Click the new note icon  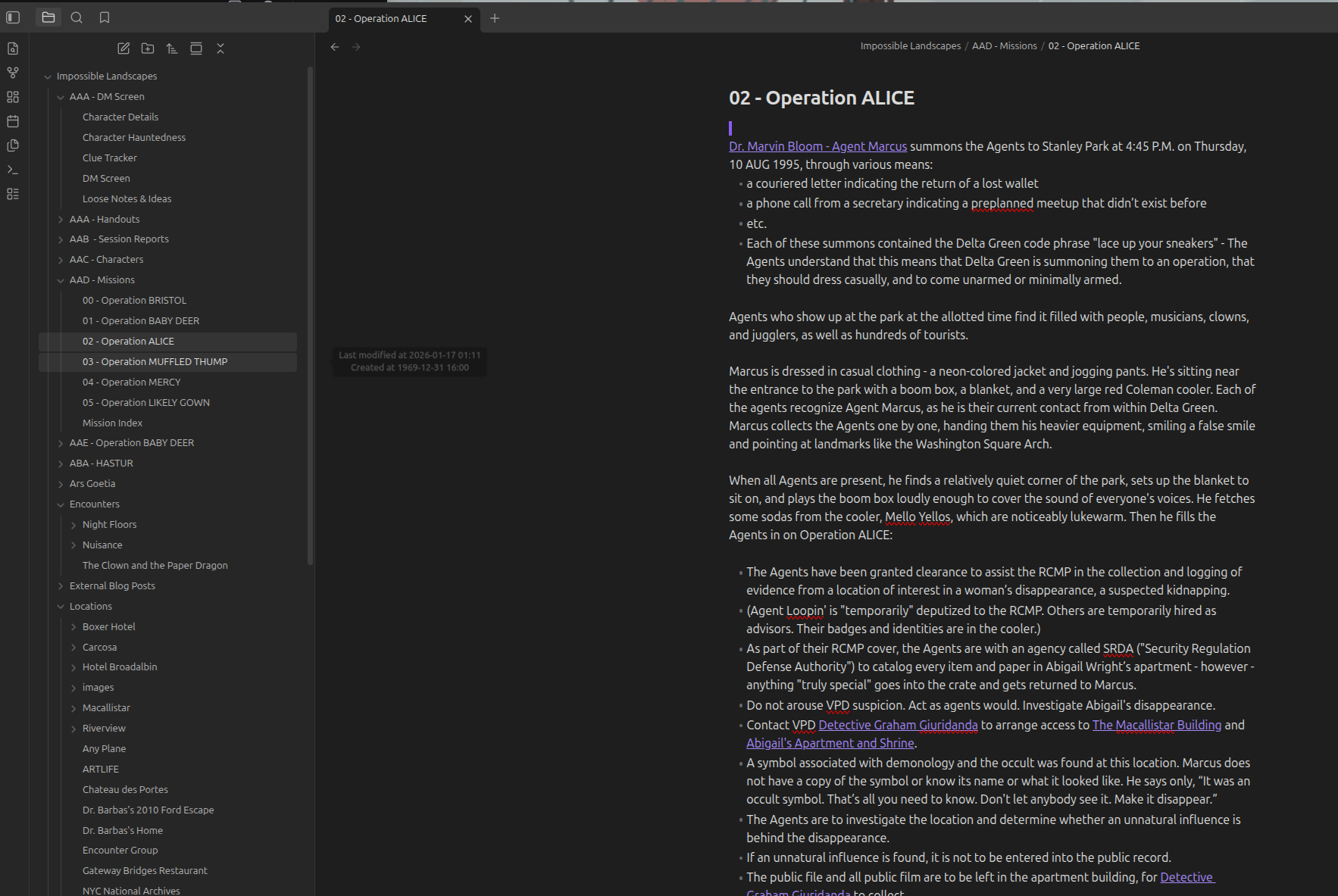123,48
